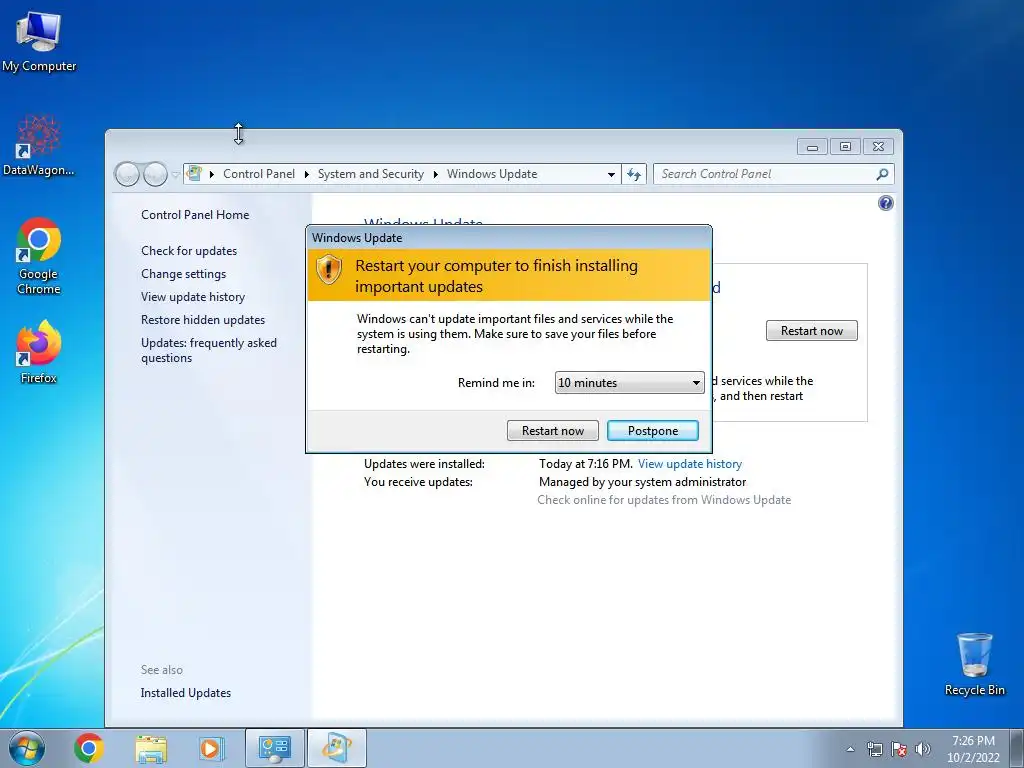Open View update history in the sidebar
The height and width of the screenshot is (768, 1024).
193,296
